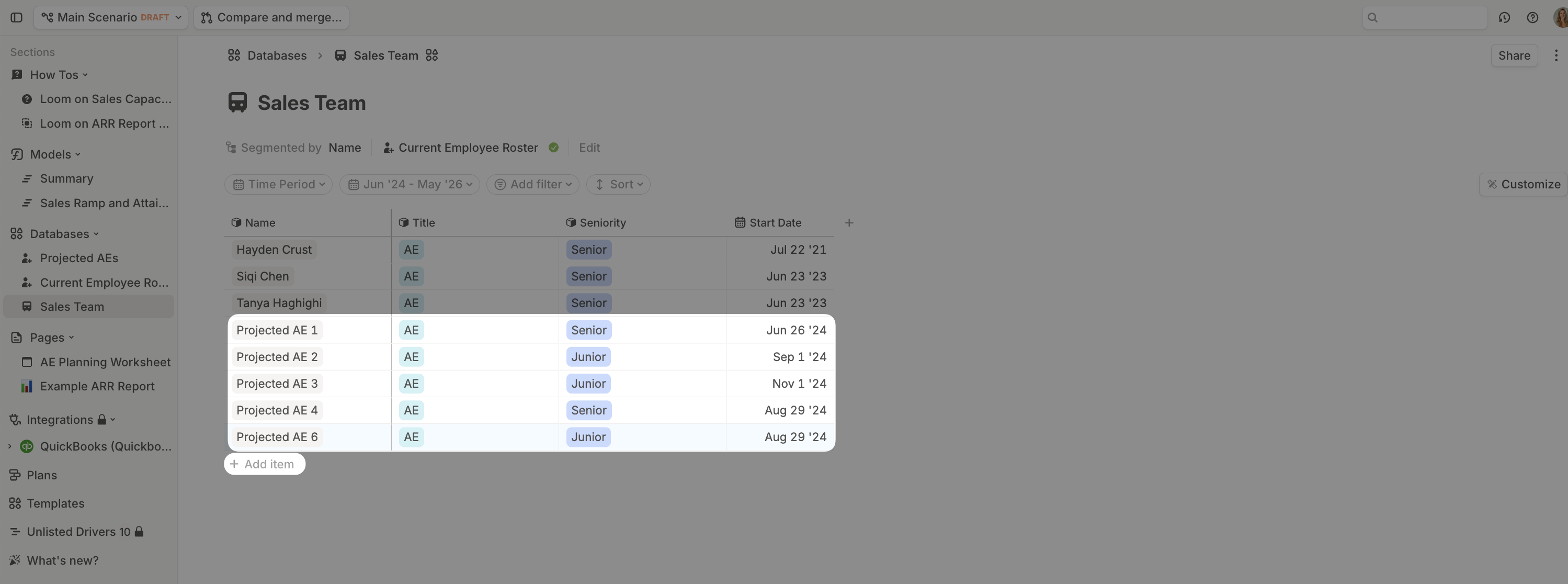Screen dimensions: 1568x584
Task: Click the Customize button
Action: click(x=1524, y=185)
